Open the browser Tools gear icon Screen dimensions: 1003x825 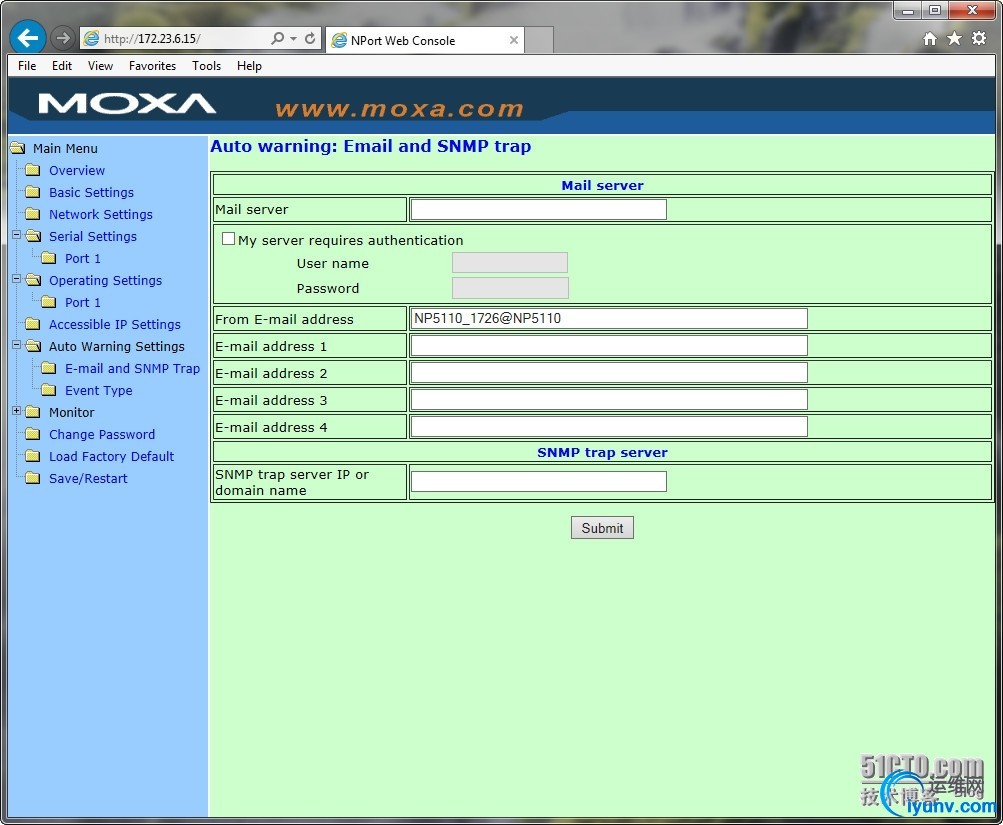(979, 38)
